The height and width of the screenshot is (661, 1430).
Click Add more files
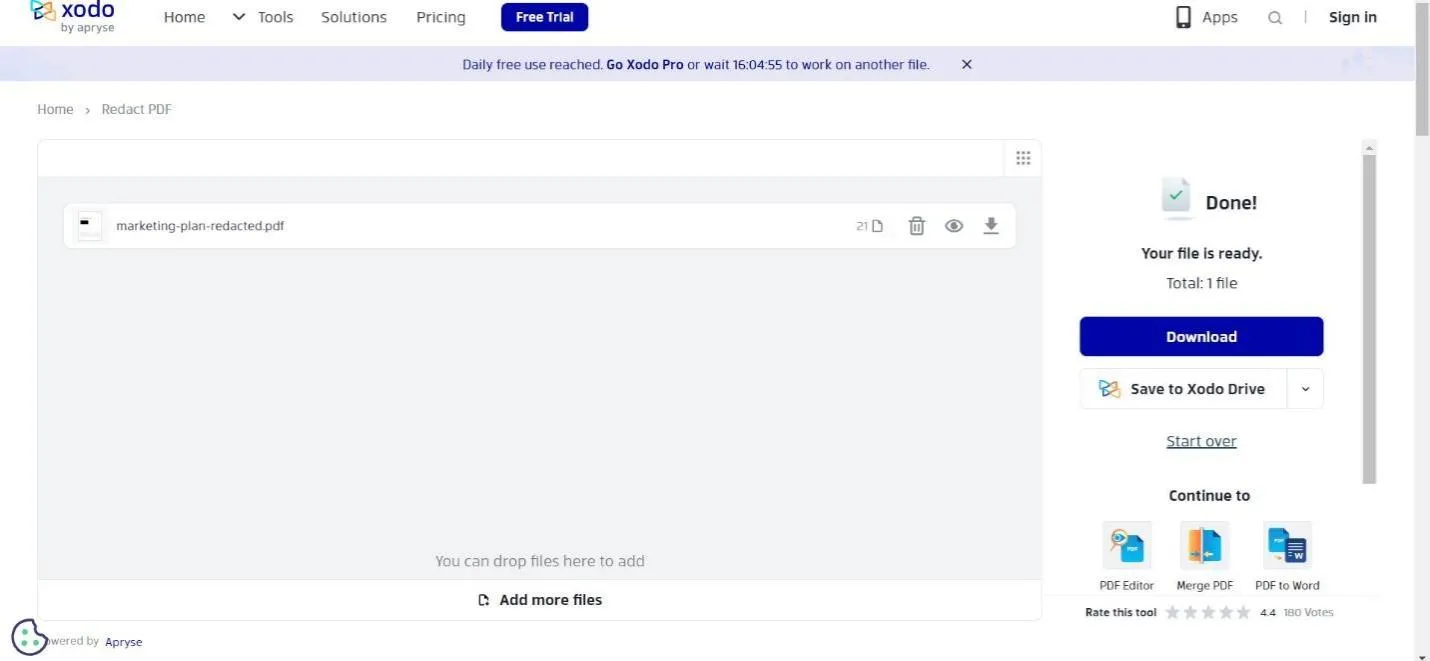(540, 600)
